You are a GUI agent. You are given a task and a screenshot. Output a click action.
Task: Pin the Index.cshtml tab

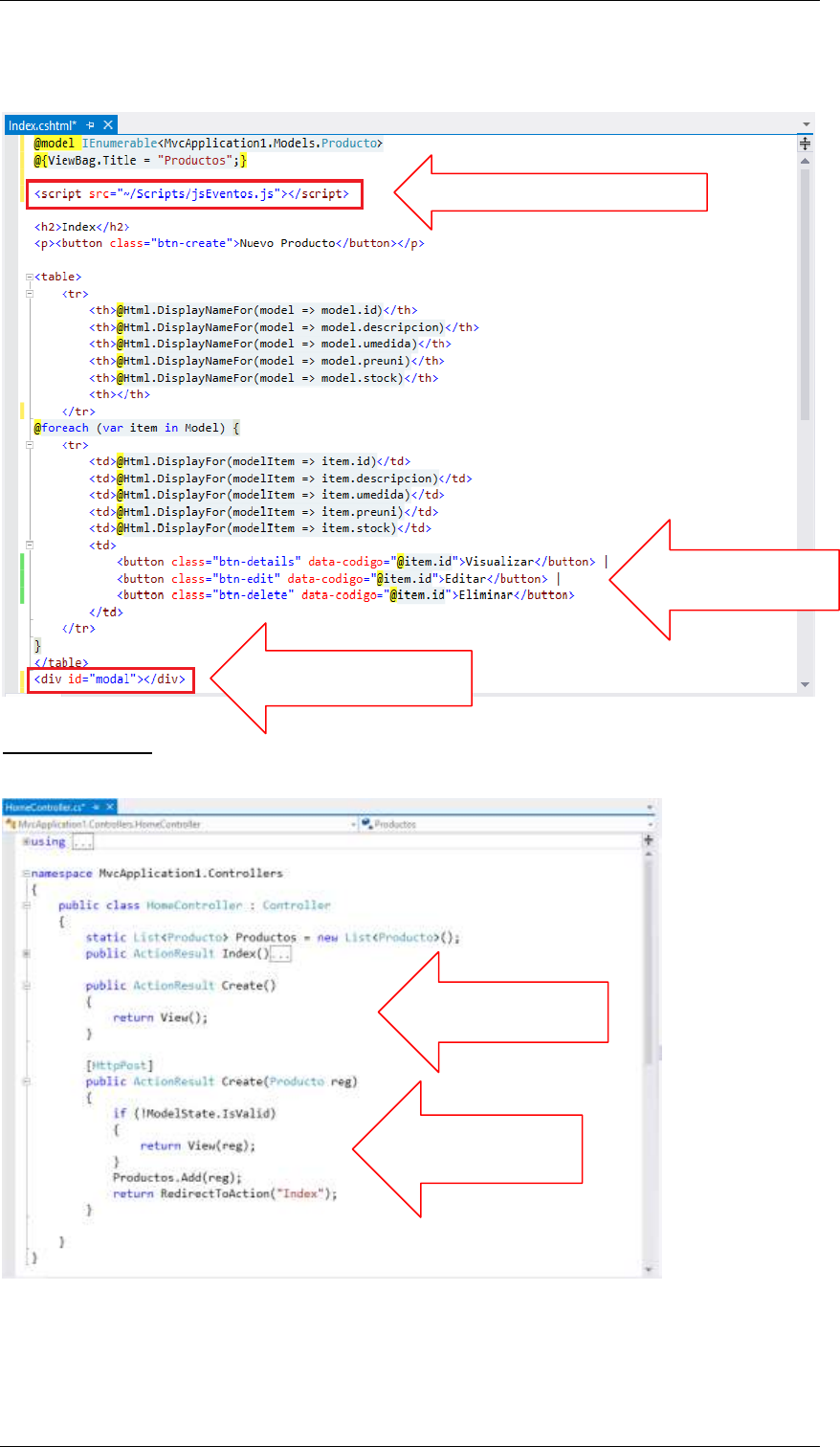coord(91,125)
